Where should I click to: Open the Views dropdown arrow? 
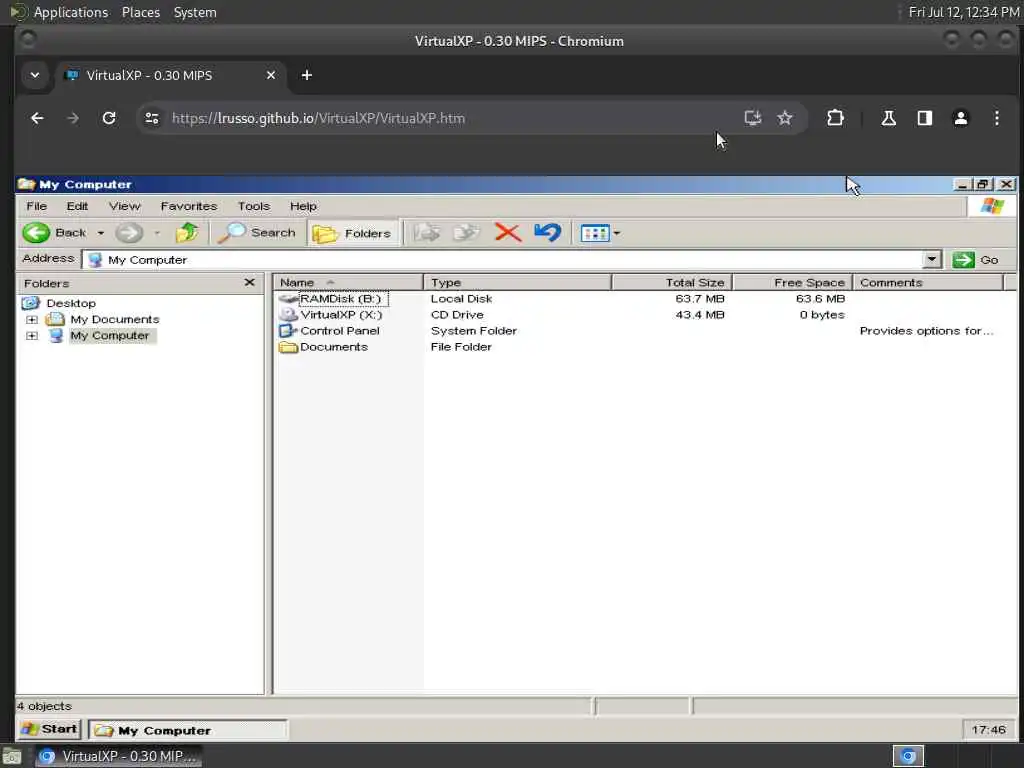[616, 233]
